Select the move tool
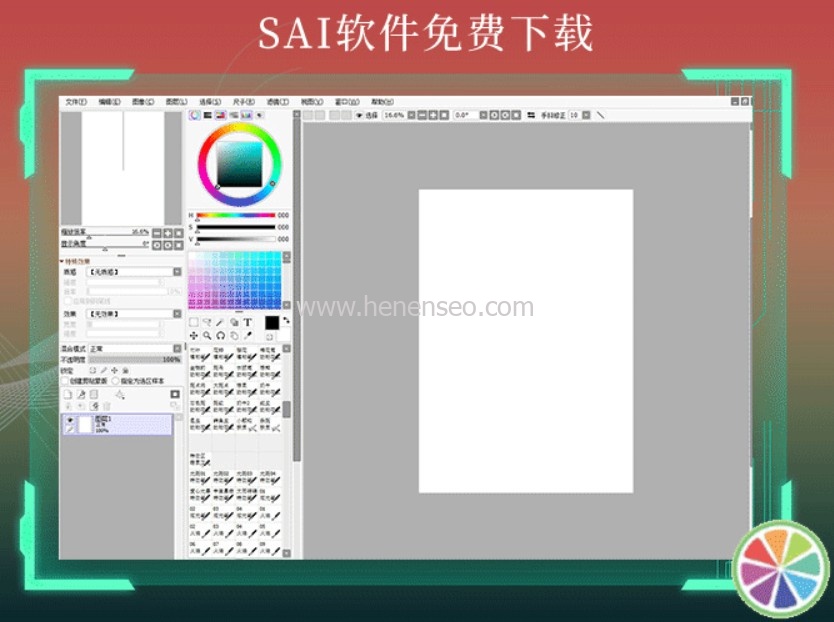 (194, 336)
